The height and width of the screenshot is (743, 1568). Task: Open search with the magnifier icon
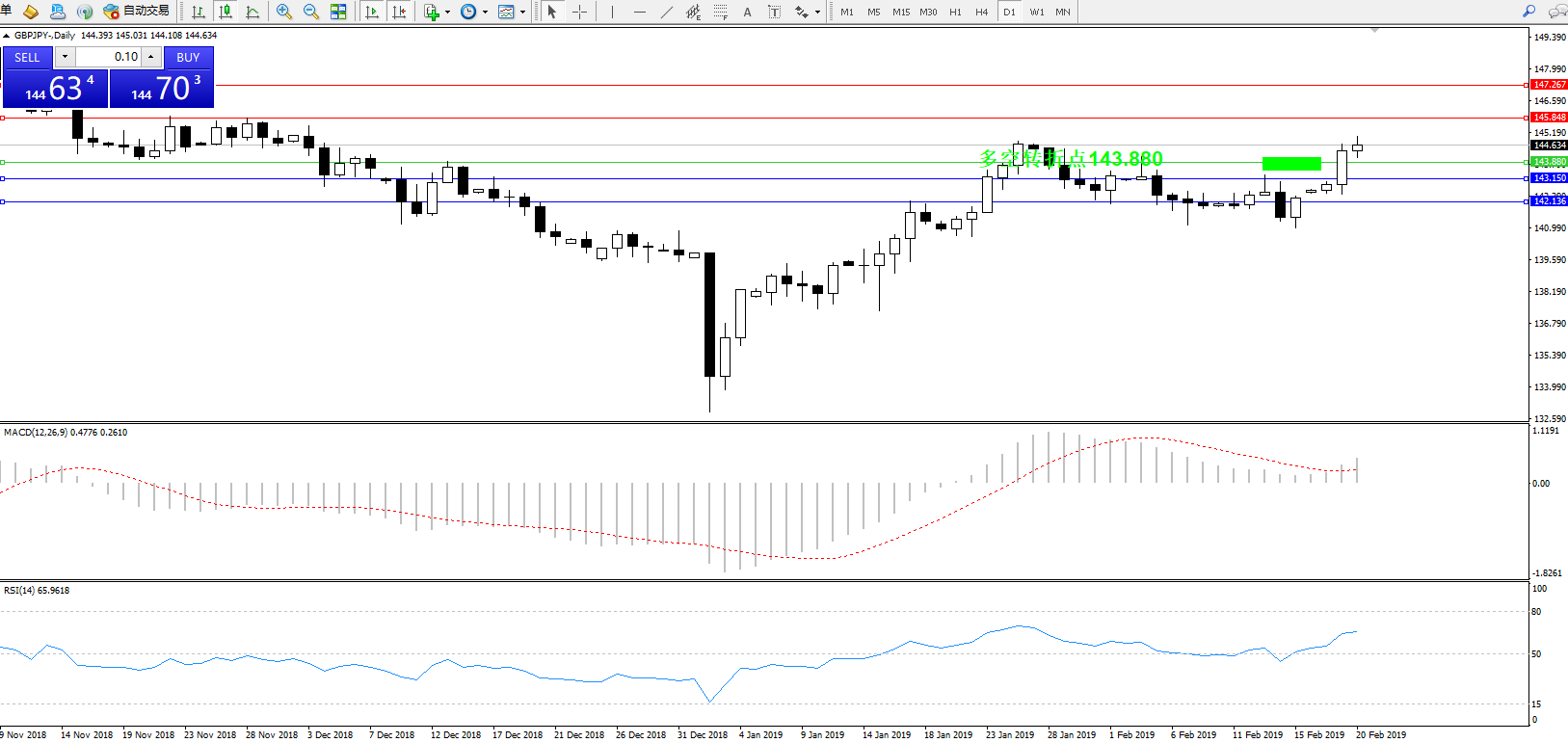click(1528, 12)
